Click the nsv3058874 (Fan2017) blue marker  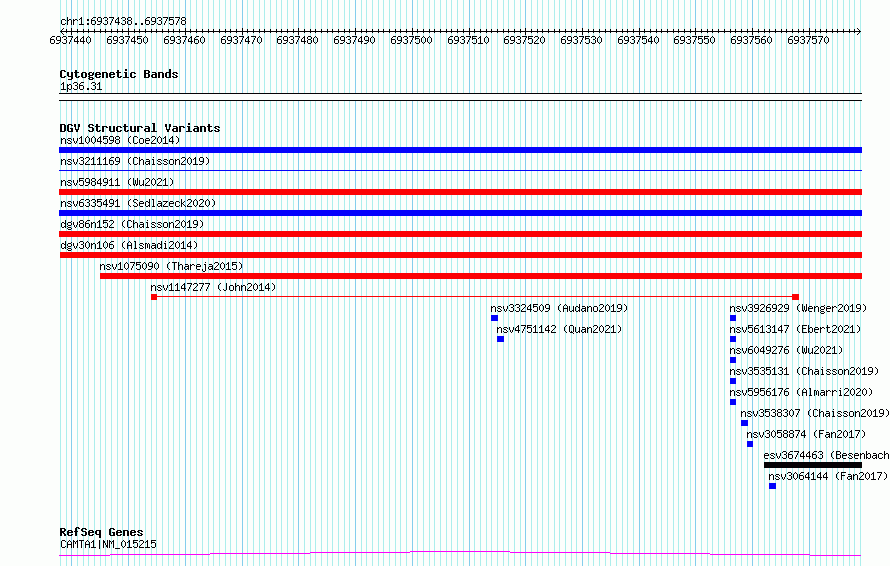(x=750, y=444)
